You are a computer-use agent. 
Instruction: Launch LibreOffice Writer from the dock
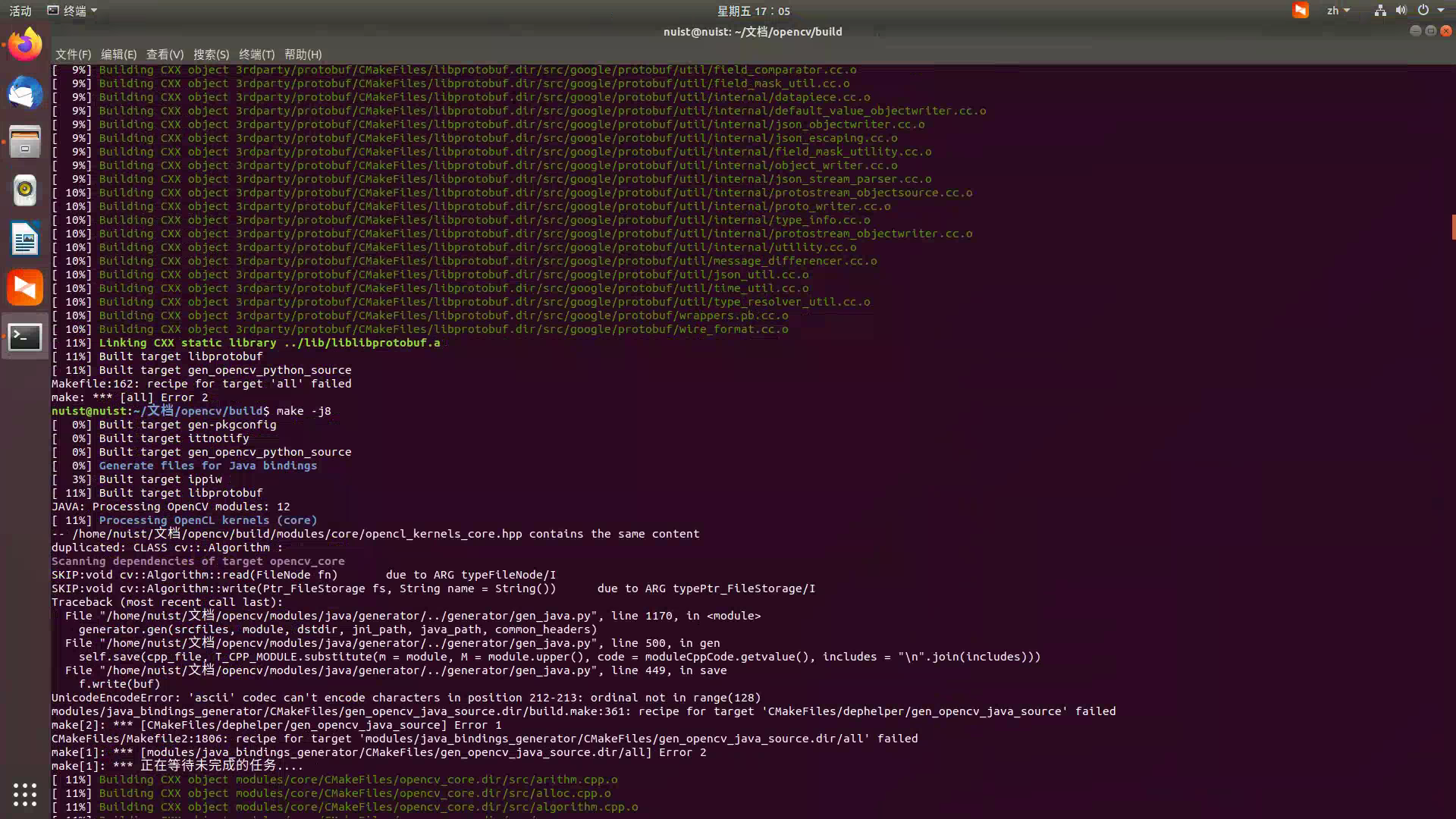(25, 239)
